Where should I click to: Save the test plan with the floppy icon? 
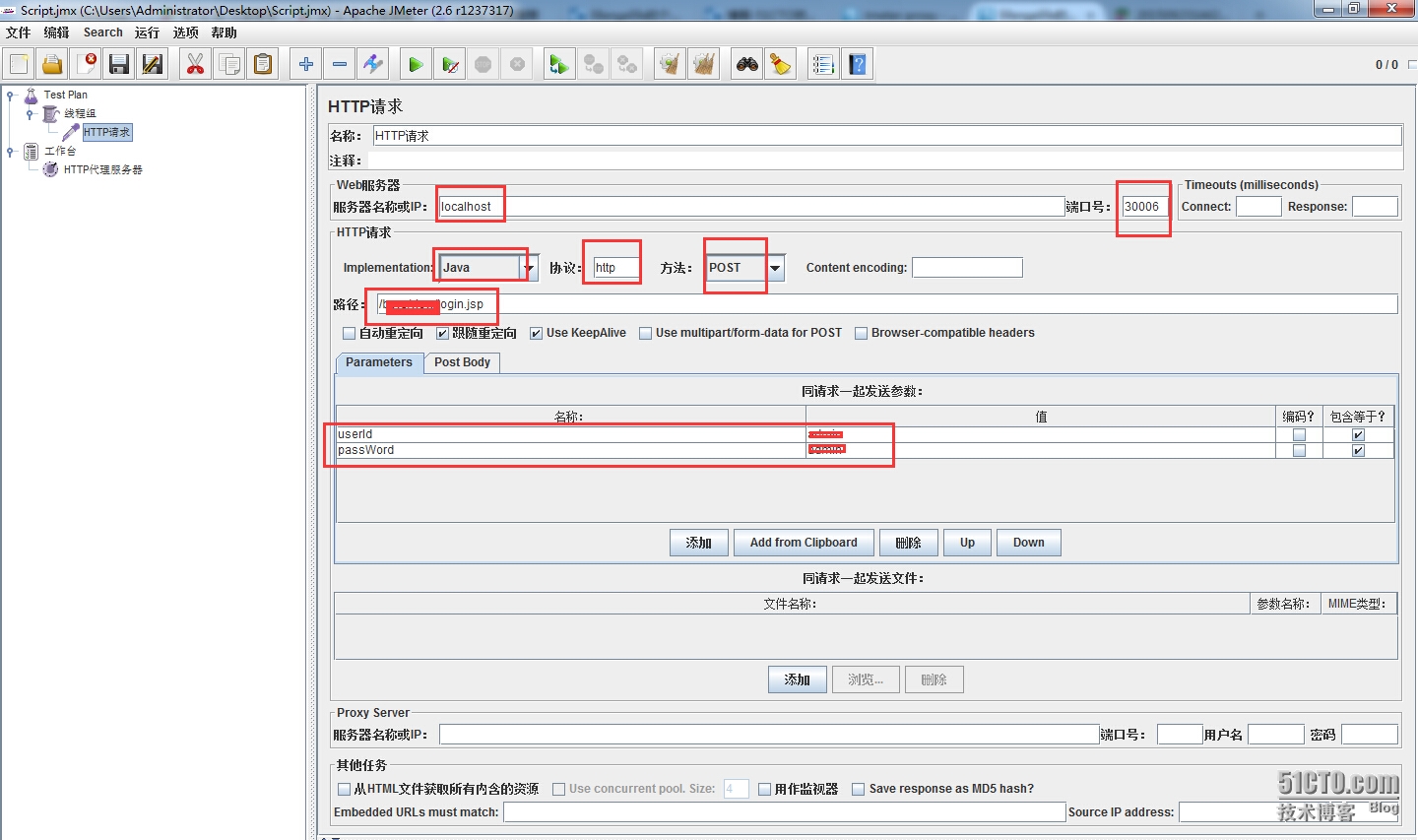coord(119,64)
